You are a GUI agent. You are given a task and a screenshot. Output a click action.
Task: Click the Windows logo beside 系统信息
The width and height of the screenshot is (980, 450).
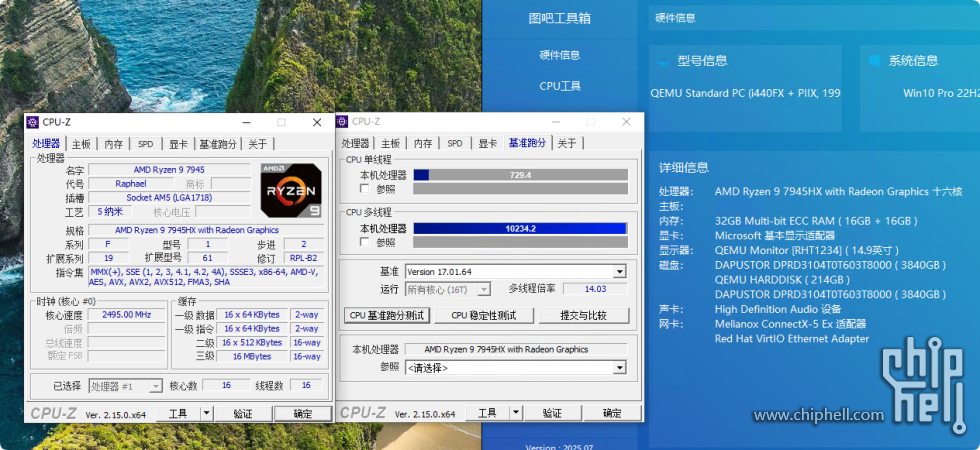tap(874, 61)
